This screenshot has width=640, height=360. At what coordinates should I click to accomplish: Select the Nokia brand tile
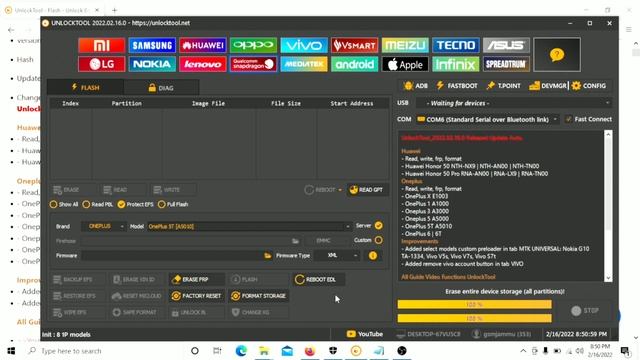point(152,64)
